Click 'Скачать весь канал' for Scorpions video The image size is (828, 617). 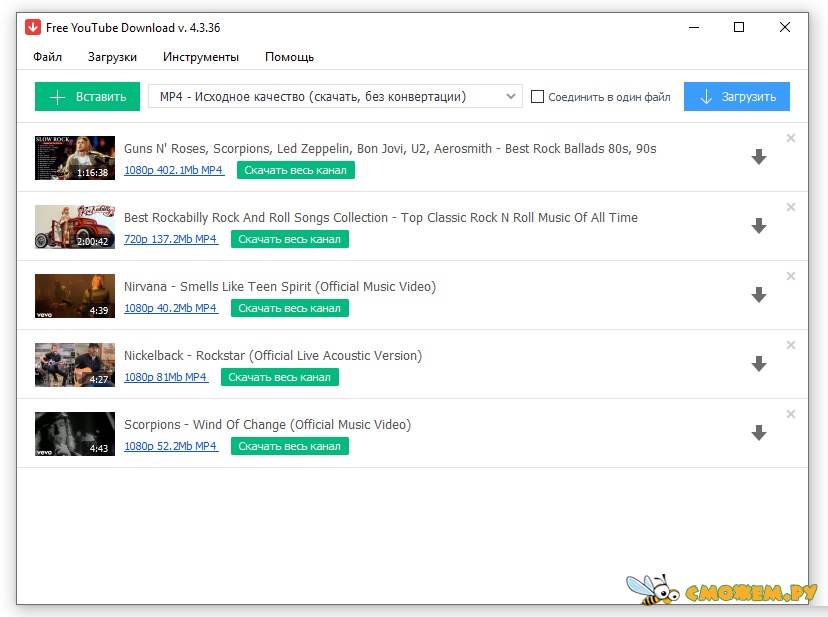289,446
